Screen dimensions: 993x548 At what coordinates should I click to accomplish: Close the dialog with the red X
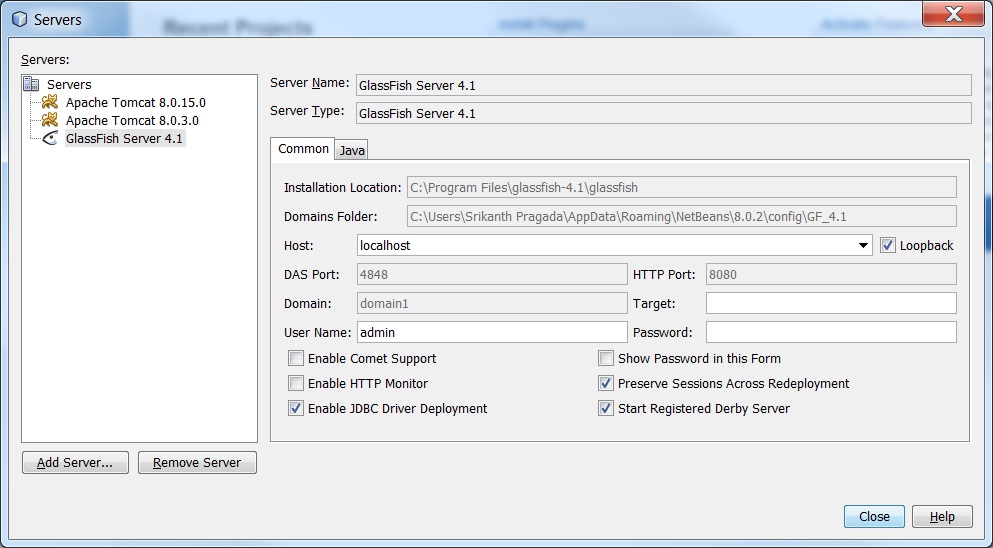coord(953,14)
